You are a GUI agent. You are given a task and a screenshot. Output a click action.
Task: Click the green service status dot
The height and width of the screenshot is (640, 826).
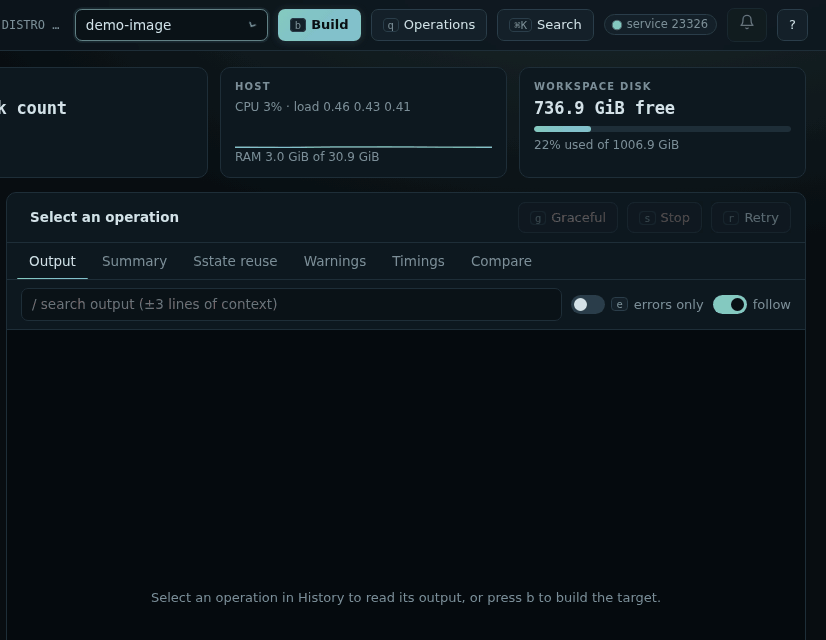pos(617,25)
